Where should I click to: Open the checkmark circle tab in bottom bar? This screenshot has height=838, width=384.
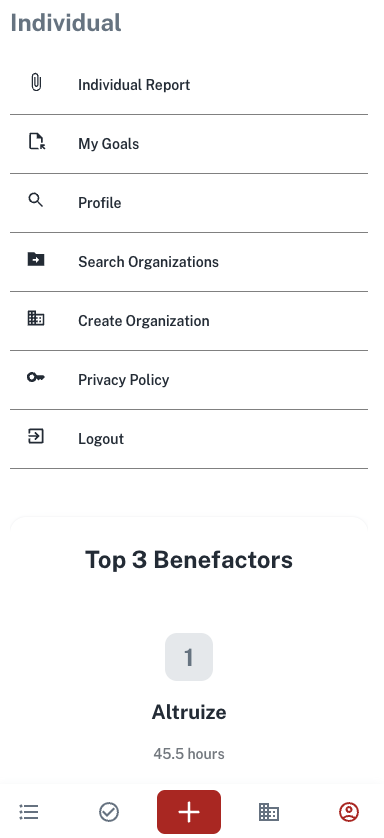(109, 812)
